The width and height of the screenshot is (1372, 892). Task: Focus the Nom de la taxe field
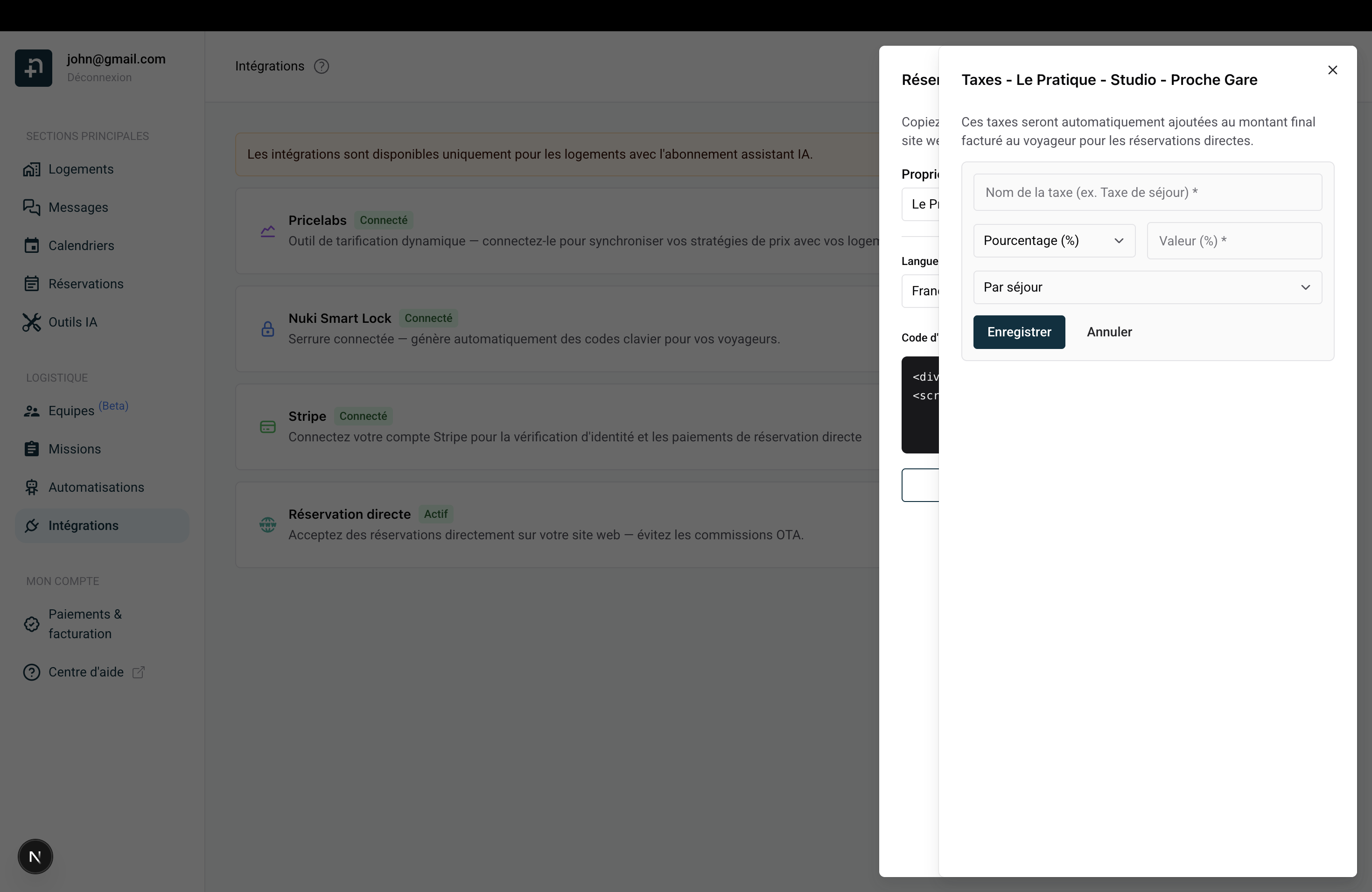(x=1147, y=193)
